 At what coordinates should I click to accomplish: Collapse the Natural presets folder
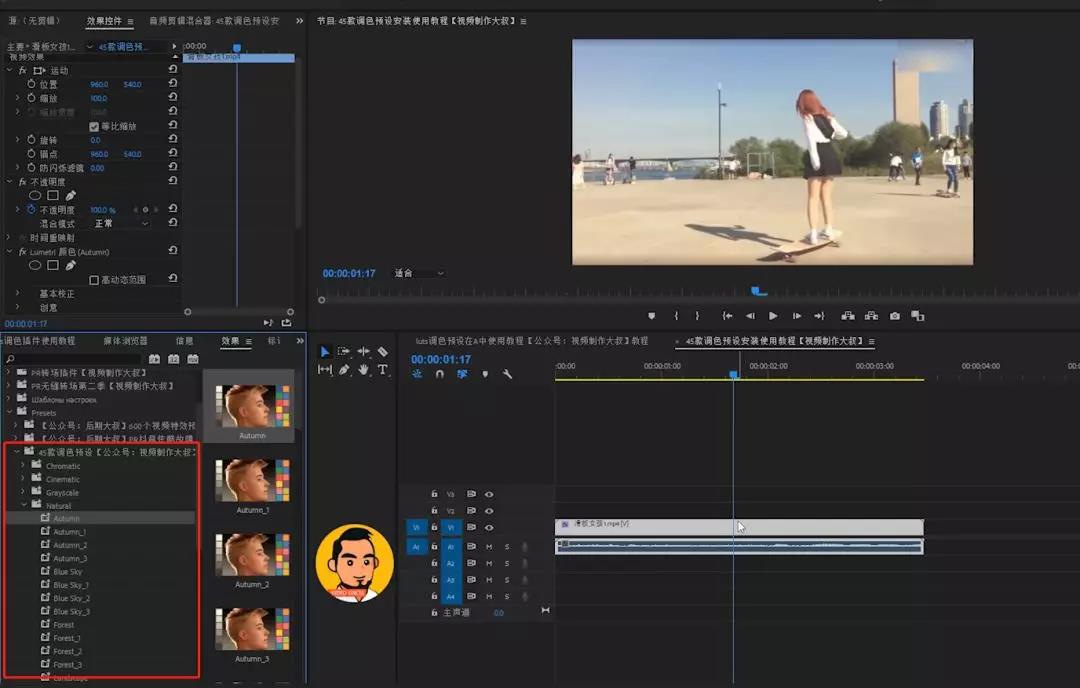[24, 505]
